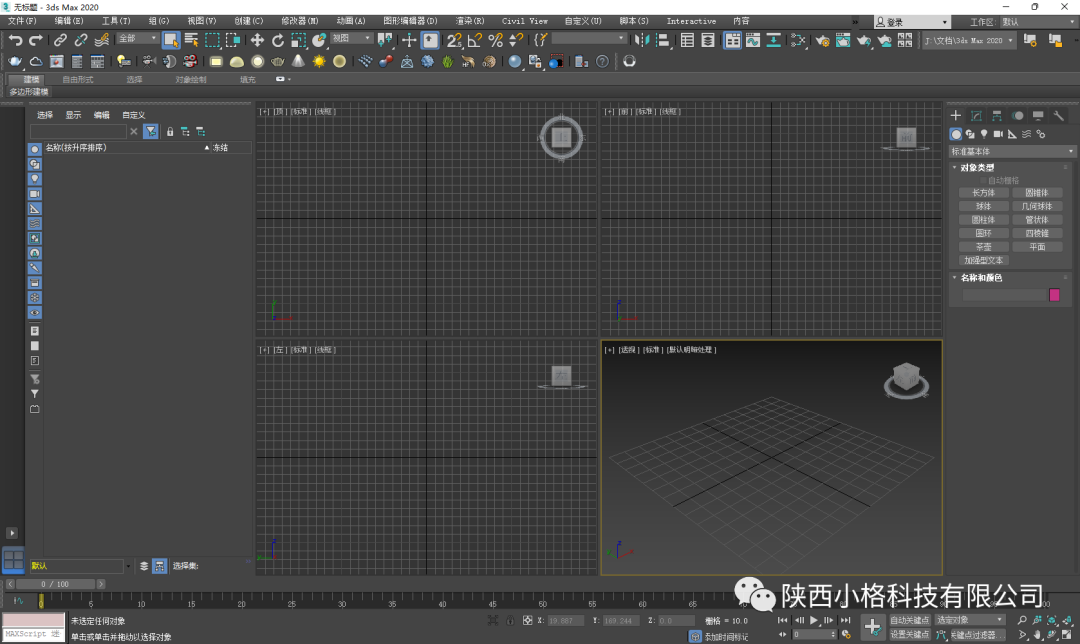Enable the 自动栅格 checkbox

tap(983, 180)
